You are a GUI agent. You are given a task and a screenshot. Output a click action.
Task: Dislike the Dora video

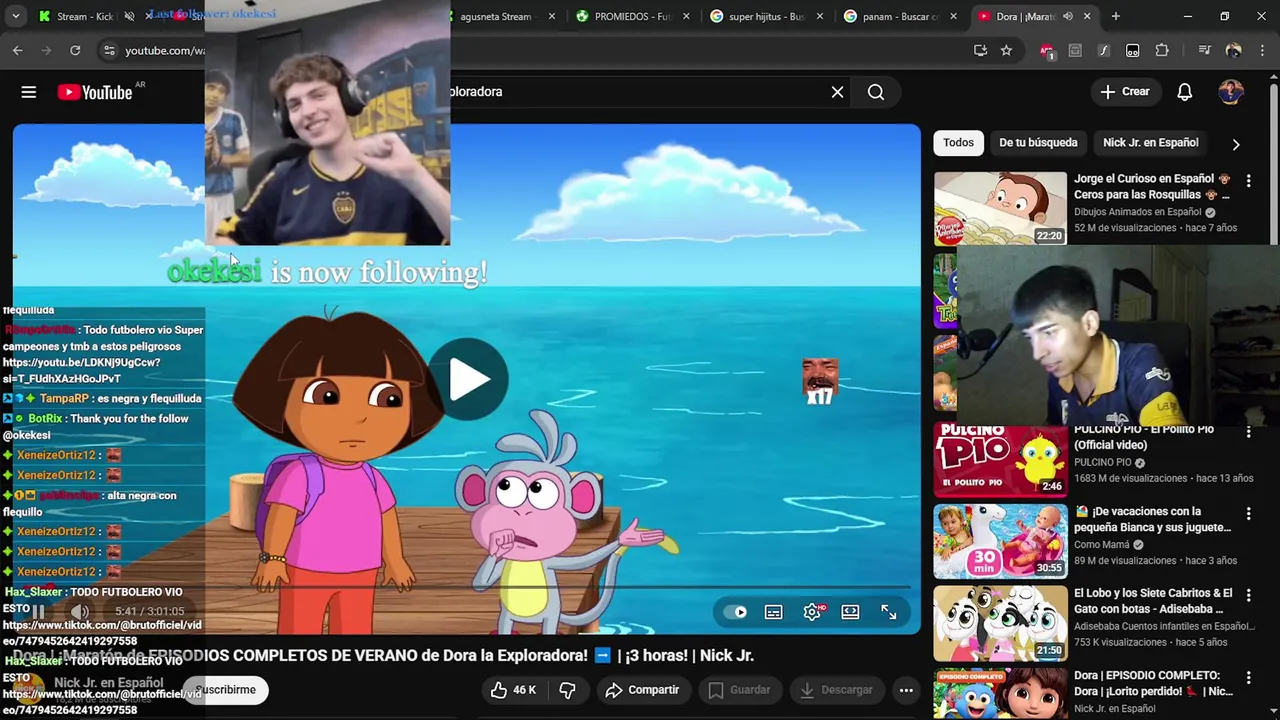tap(567, 690)
